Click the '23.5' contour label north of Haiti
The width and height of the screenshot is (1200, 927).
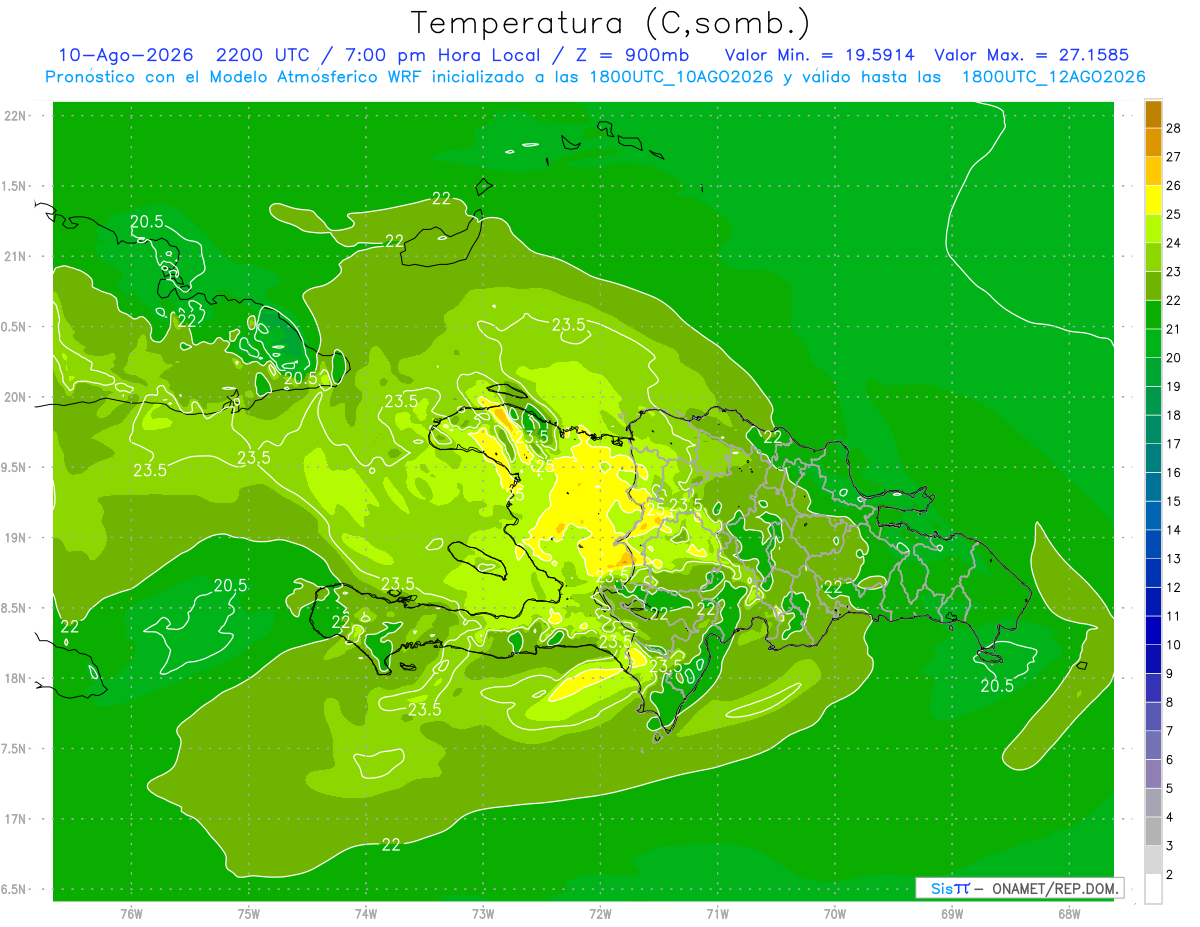coord(569,324)
